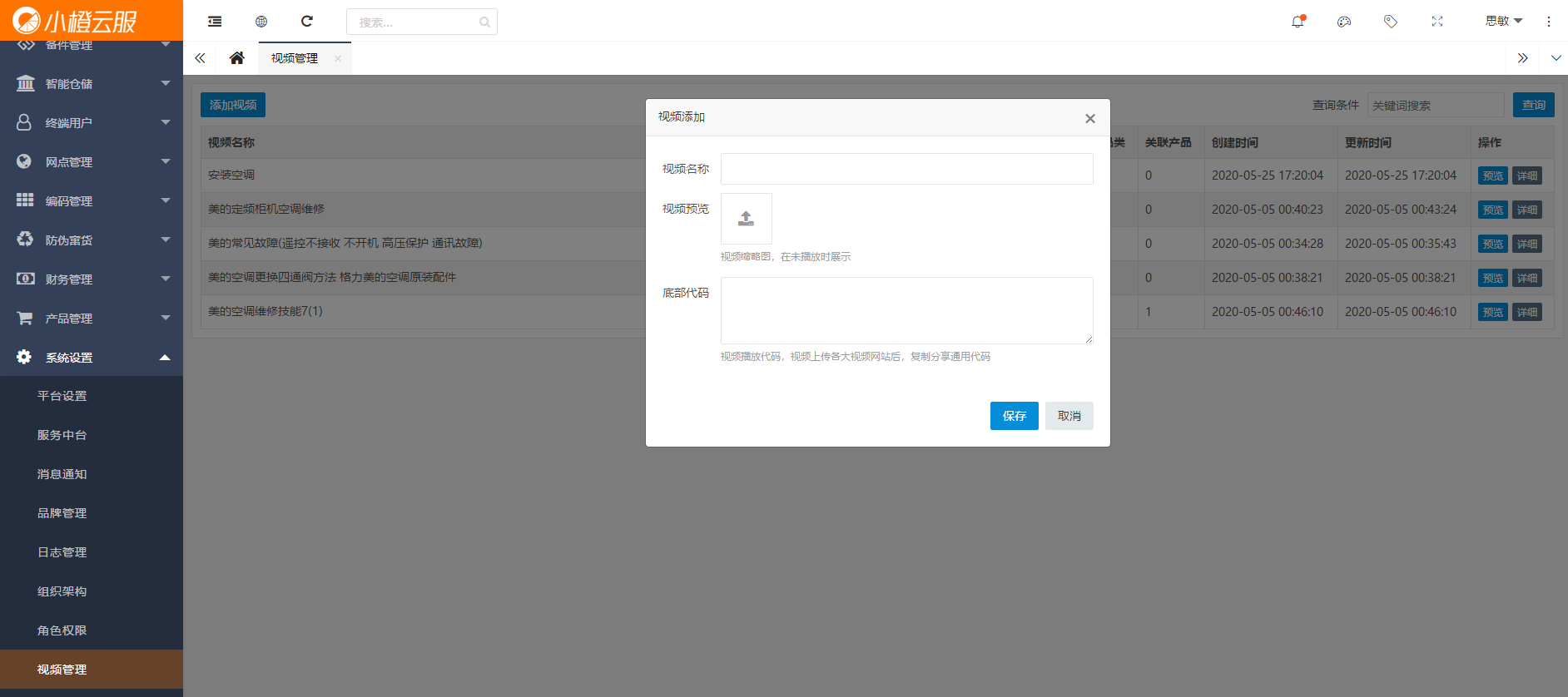Expand the 编码管理 menu arrow

[165, 200]
